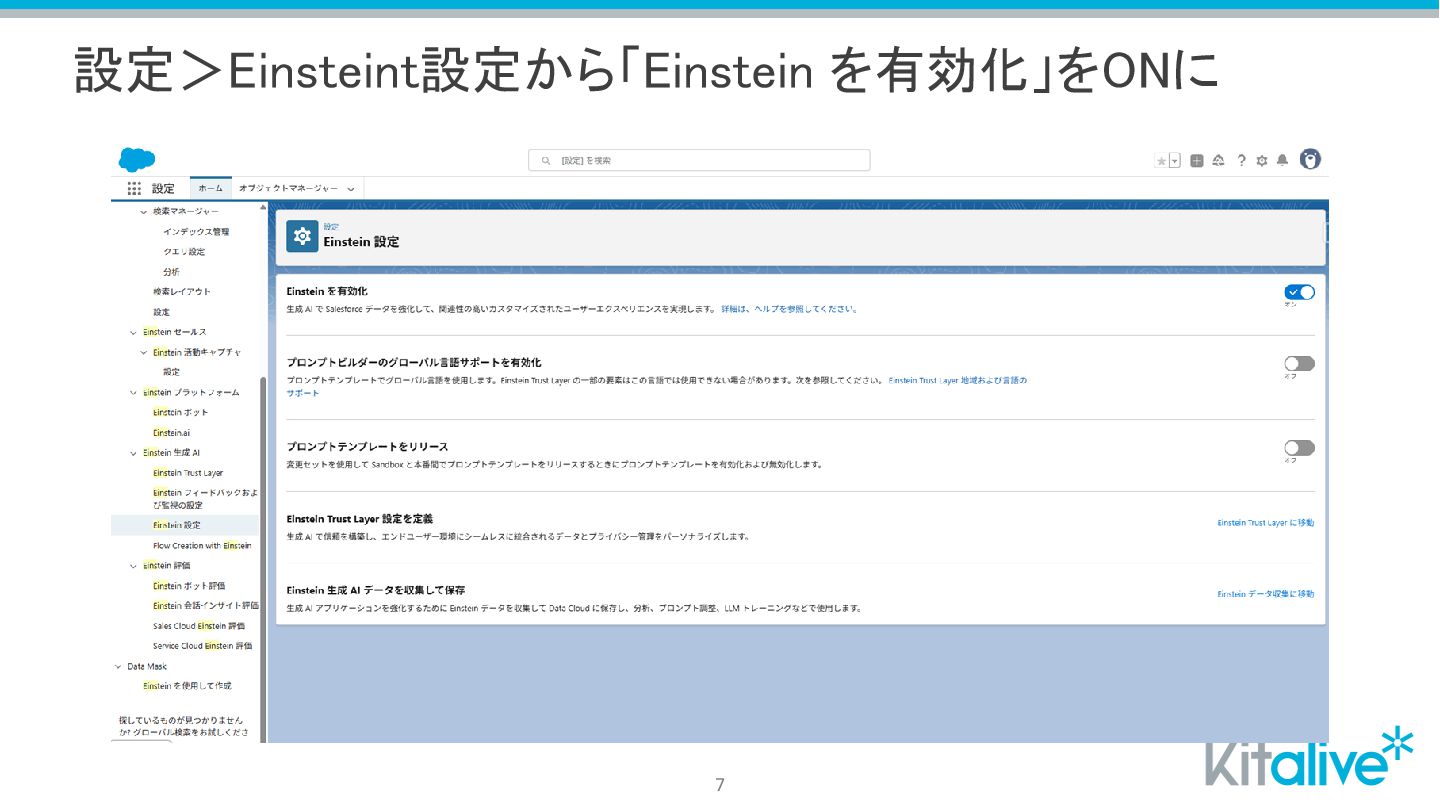Open the help question mark icon
Image resolution: width=1440 pixels, height=810 pixels.
1242,160
